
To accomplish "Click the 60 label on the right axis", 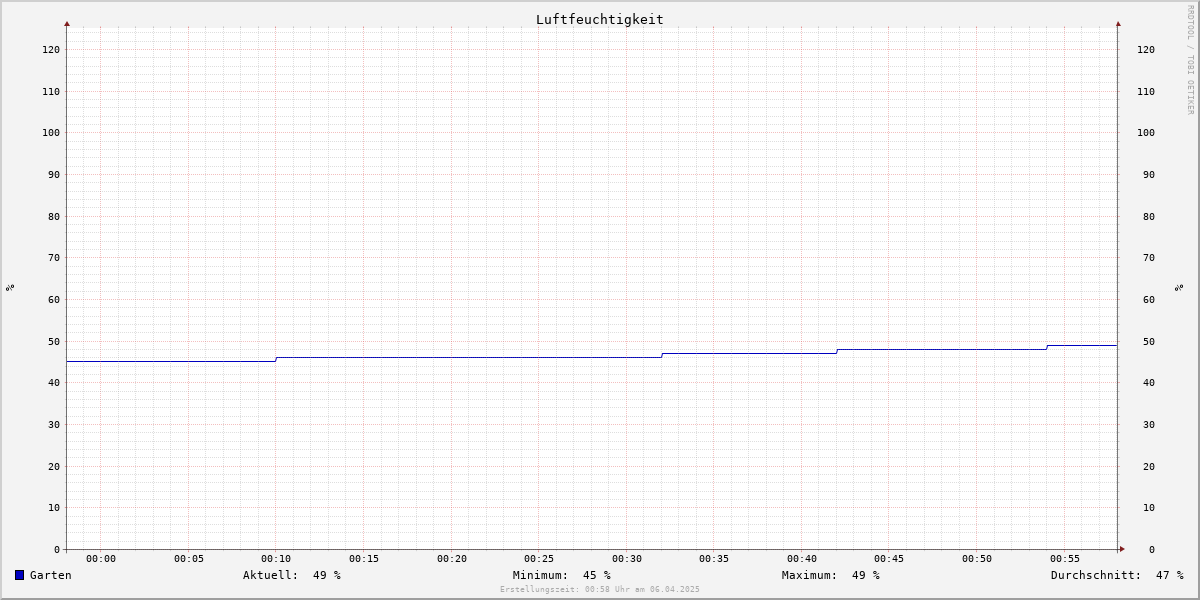I will tap(1149, 300).
